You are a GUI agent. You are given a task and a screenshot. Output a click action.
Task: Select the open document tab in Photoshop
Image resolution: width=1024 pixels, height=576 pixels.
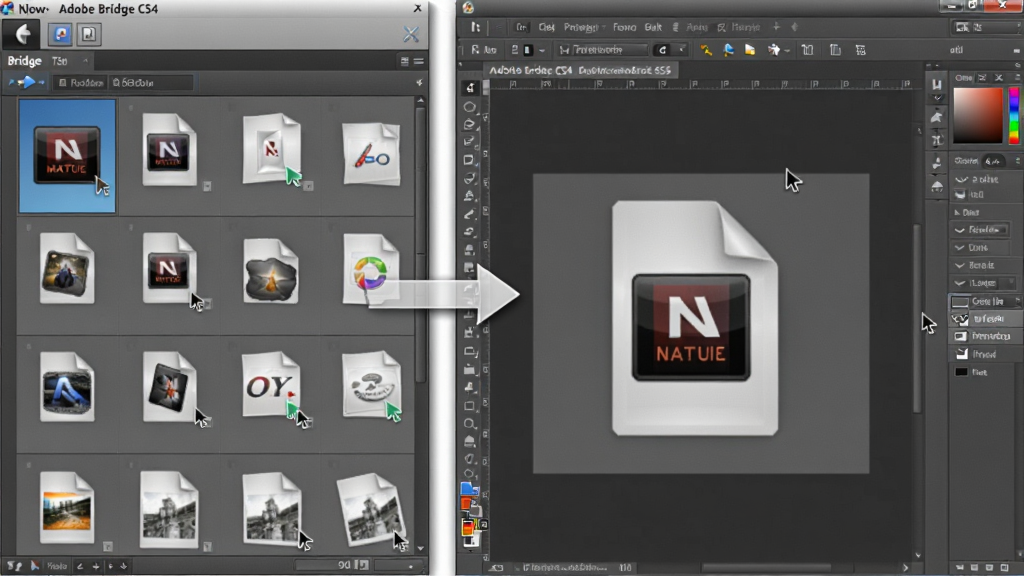580,70
